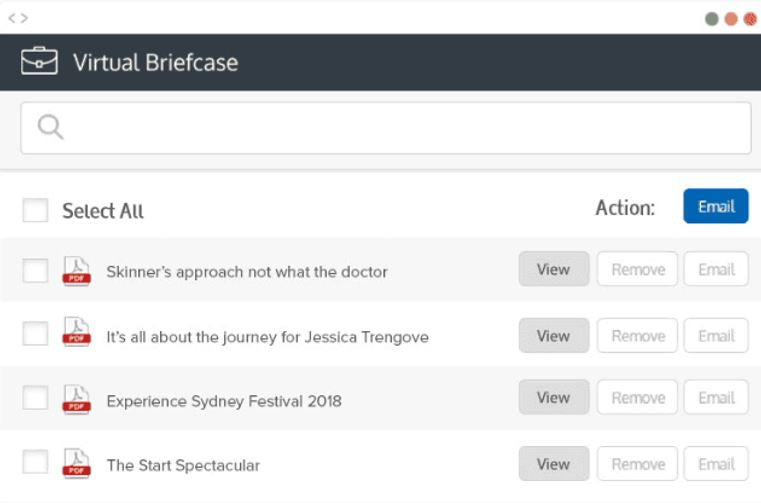
Task: Click the blue Email action button
Action: 716,206
